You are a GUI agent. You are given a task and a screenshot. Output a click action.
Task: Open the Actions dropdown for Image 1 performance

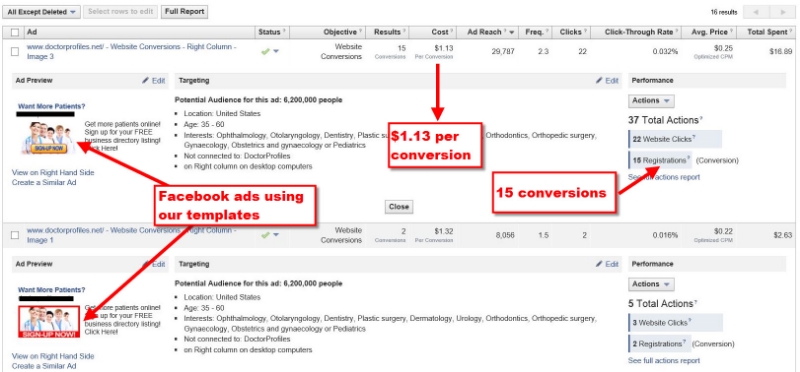tap(651, 284)
